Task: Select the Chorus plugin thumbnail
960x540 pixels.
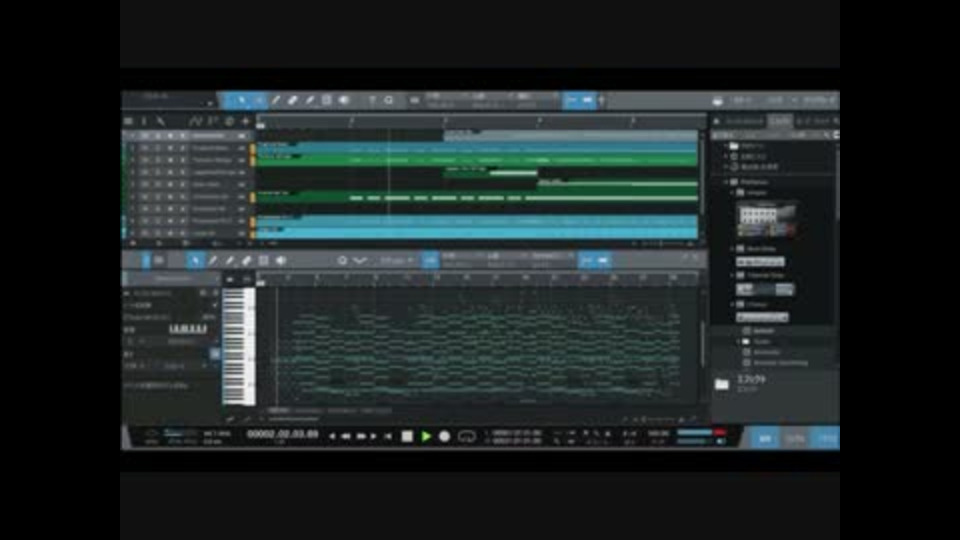Action: click(762, 317)
